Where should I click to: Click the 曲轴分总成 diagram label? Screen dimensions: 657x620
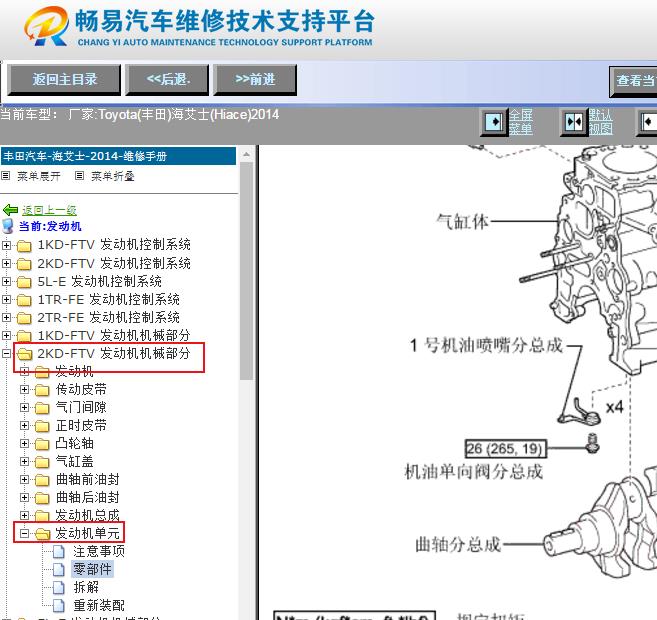pos(458,545)
